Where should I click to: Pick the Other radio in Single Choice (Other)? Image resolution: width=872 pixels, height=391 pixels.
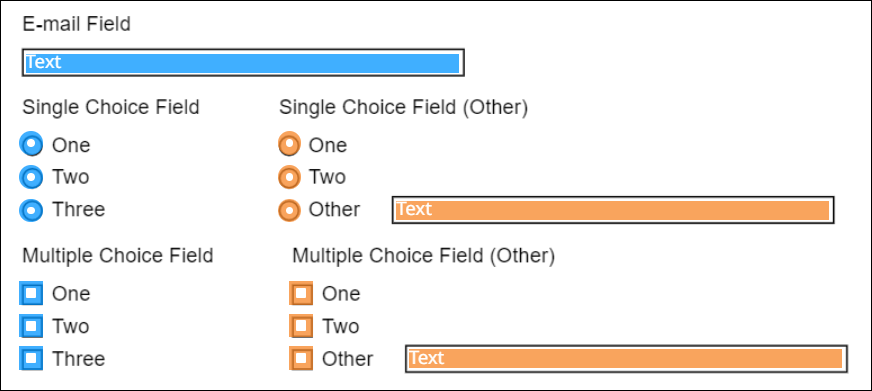pos(289,210)
